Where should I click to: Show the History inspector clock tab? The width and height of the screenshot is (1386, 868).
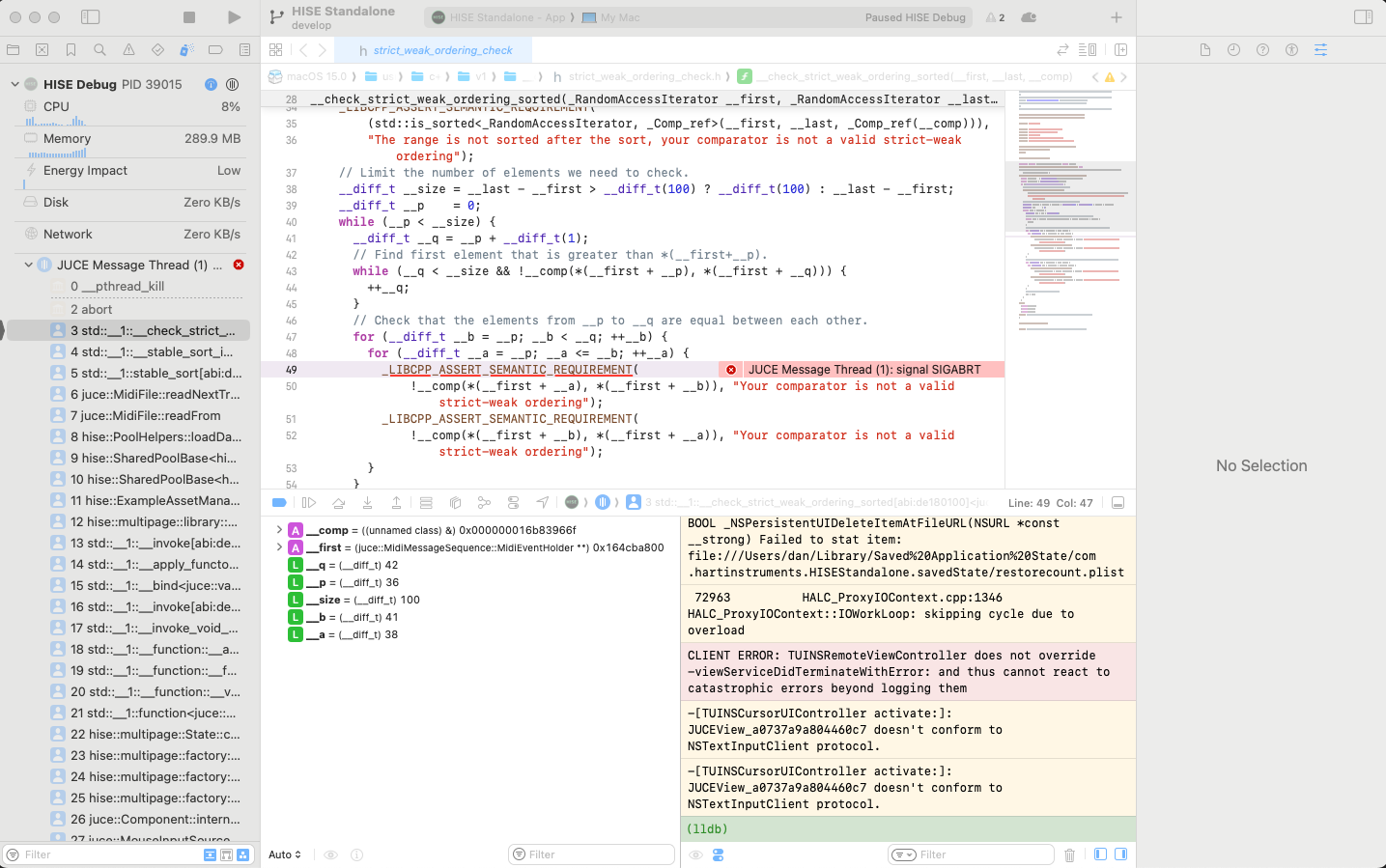[1233, 50]
